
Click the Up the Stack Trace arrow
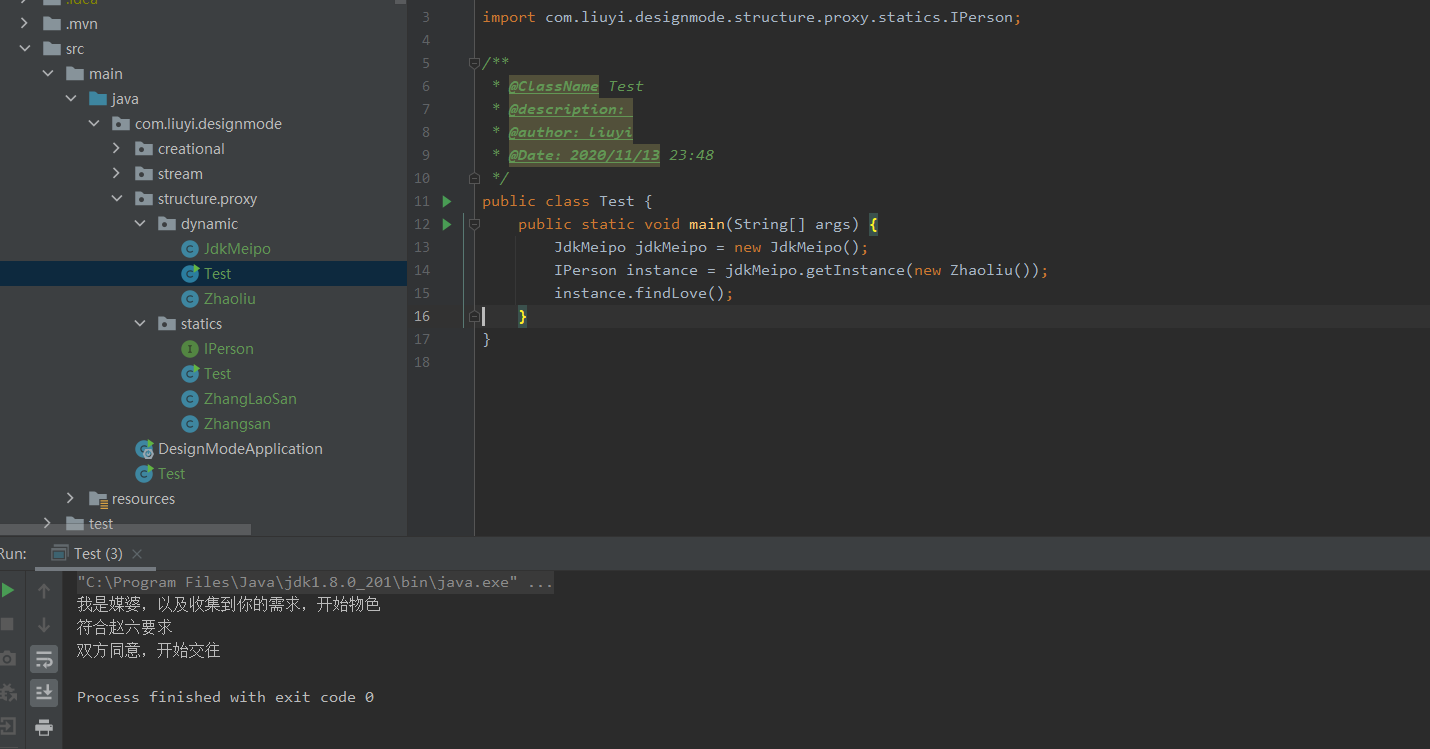tap(44, 591)
